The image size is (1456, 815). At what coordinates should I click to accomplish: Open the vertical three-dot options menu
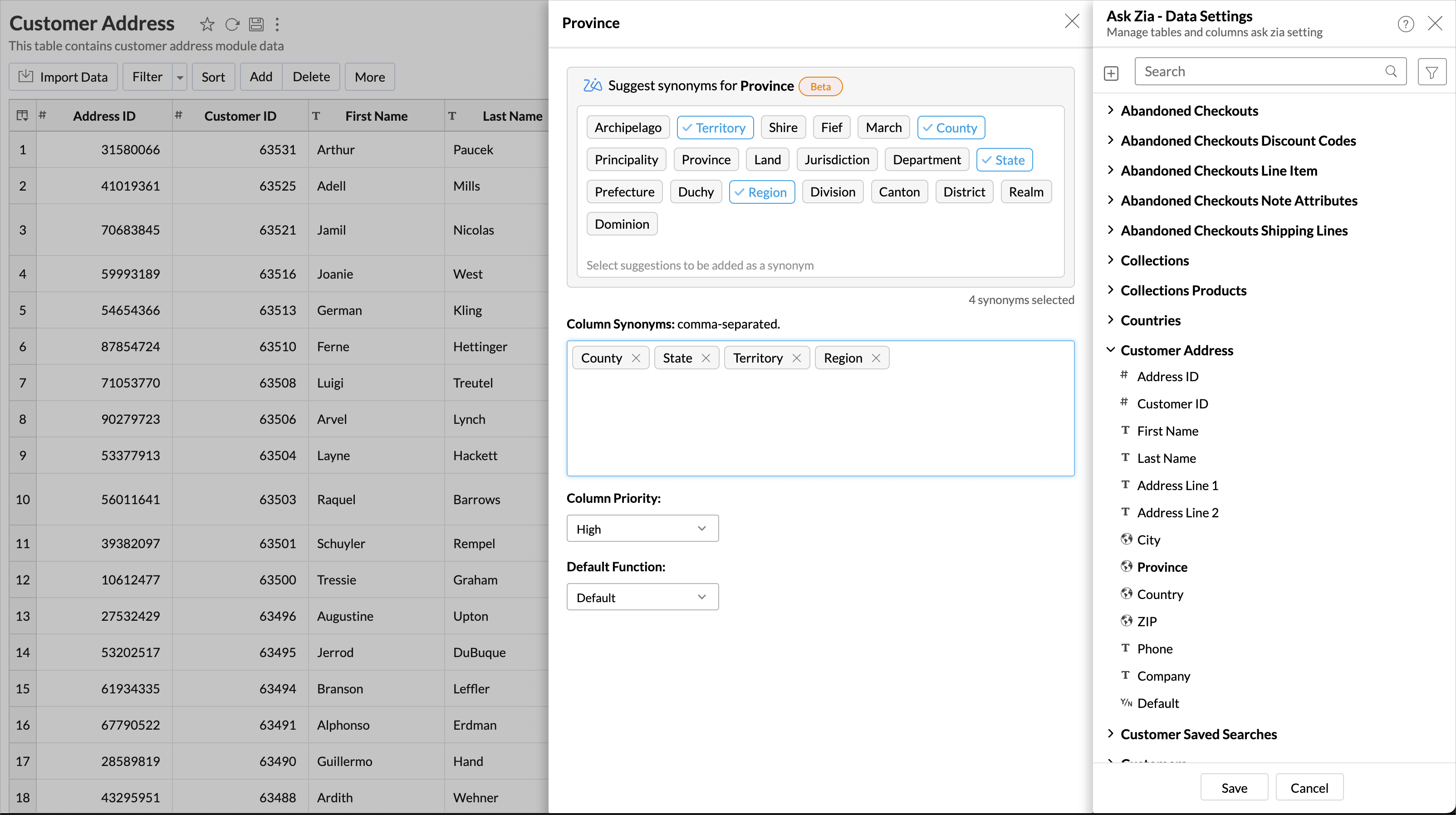pyautogui.click(x=277, y=25)
